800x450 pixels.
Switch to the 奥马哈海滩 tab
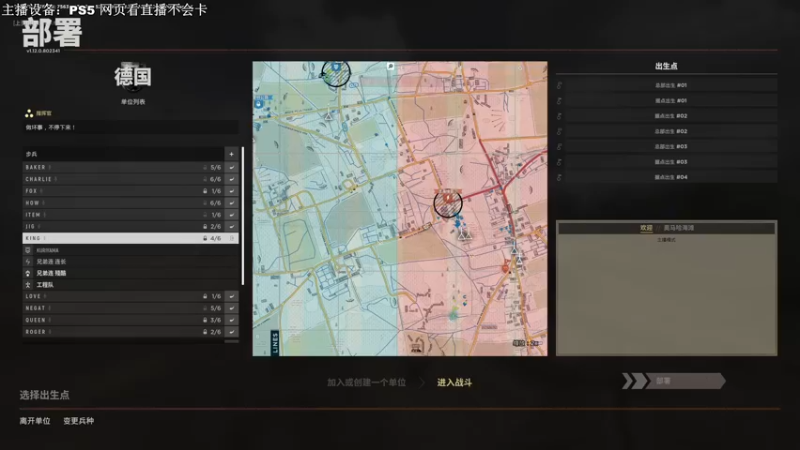pyautogui.click(x=679, y=228)
